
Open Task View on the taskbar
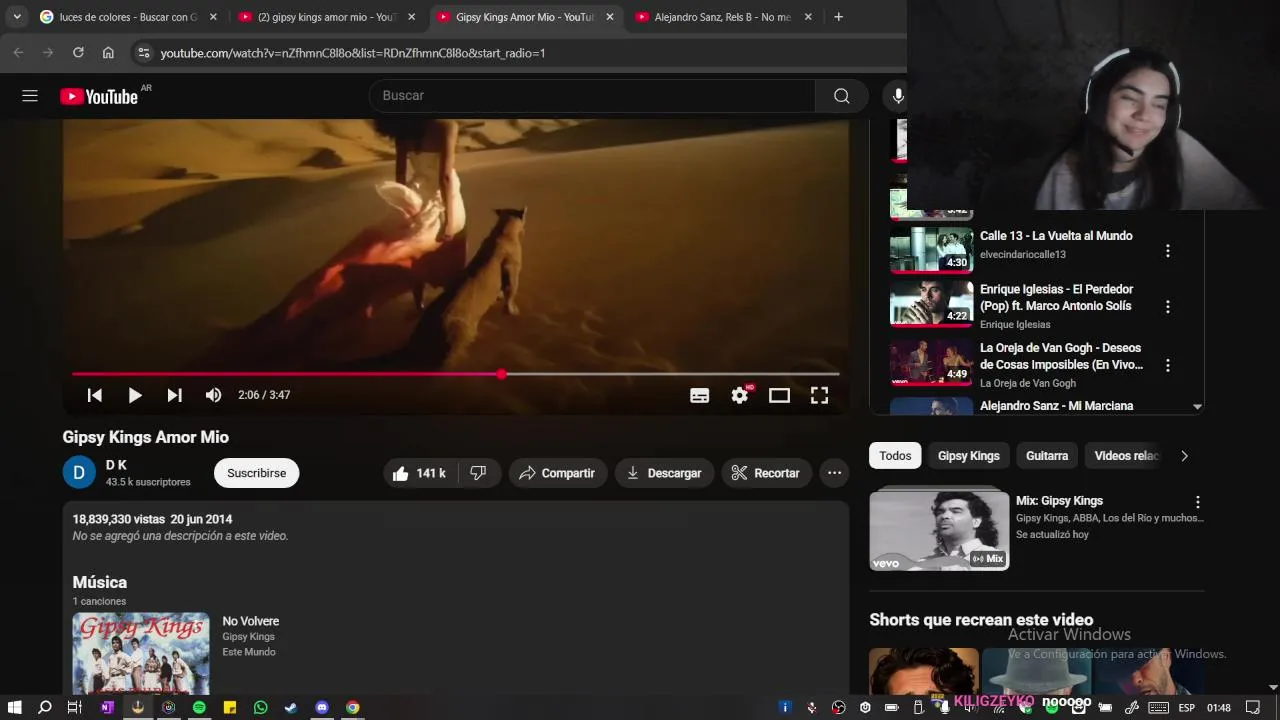point(74,707)
